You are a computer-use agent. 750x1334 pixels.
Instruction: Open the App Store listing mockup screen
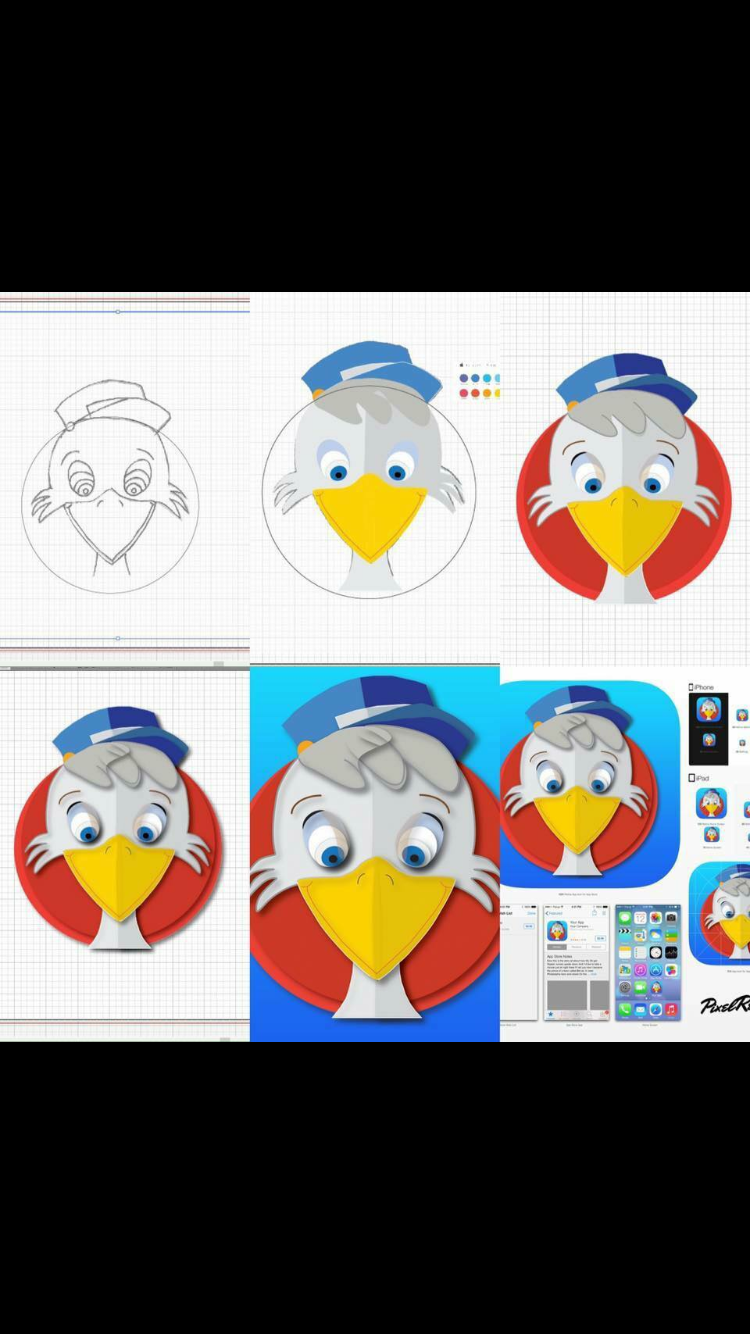click(x=577, y=962)
